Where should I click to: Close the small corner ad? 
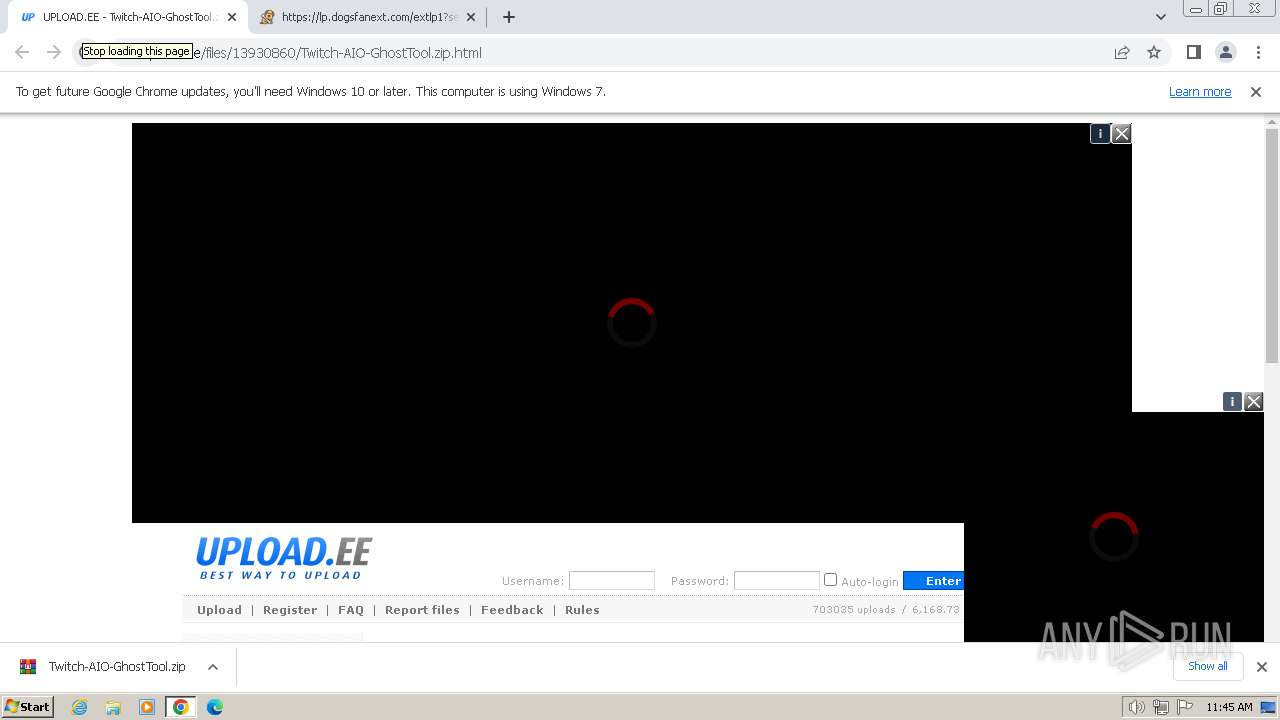[x=1254, y=402]
